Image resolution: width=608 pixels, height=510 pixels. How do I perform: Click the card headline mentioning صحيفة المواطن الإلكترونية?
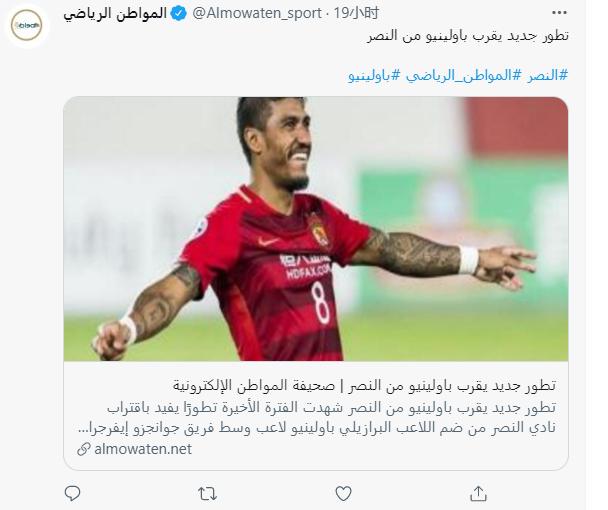[x=364, y=386]
